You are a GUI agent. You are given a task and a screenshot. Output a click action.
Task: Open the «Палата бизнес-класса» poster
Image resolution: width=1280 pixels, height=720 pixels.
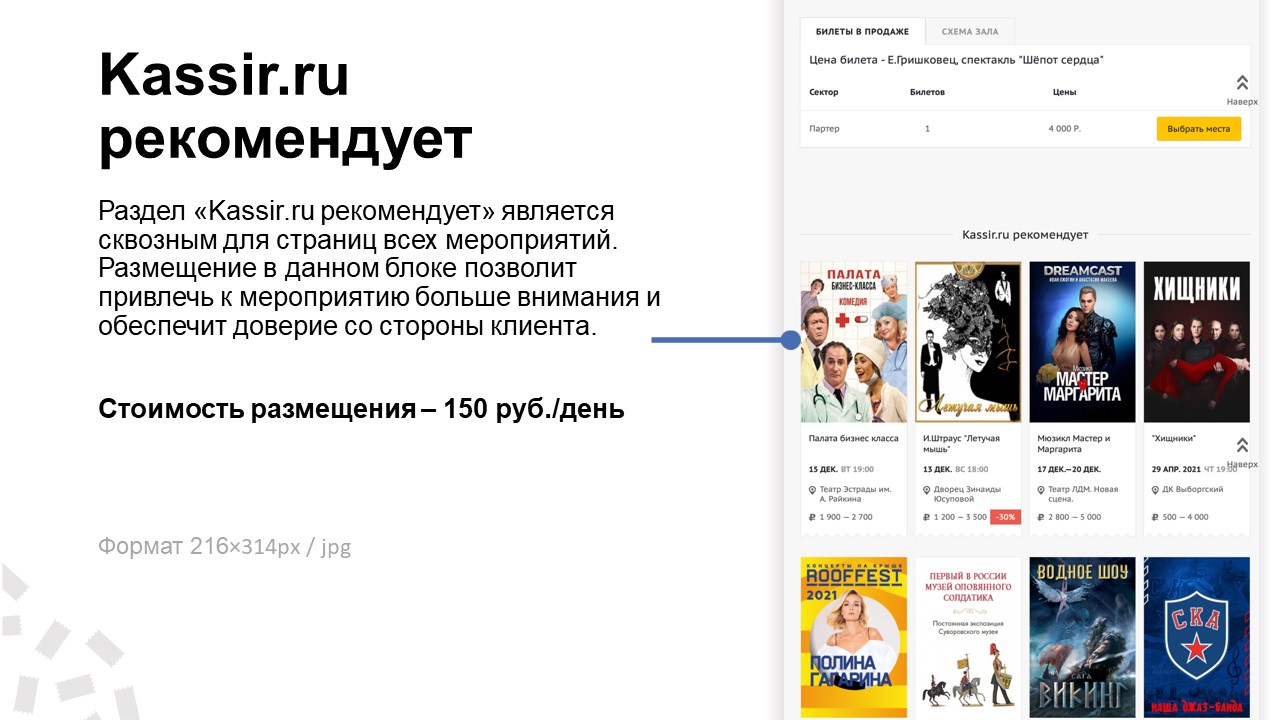coord(854,342)
